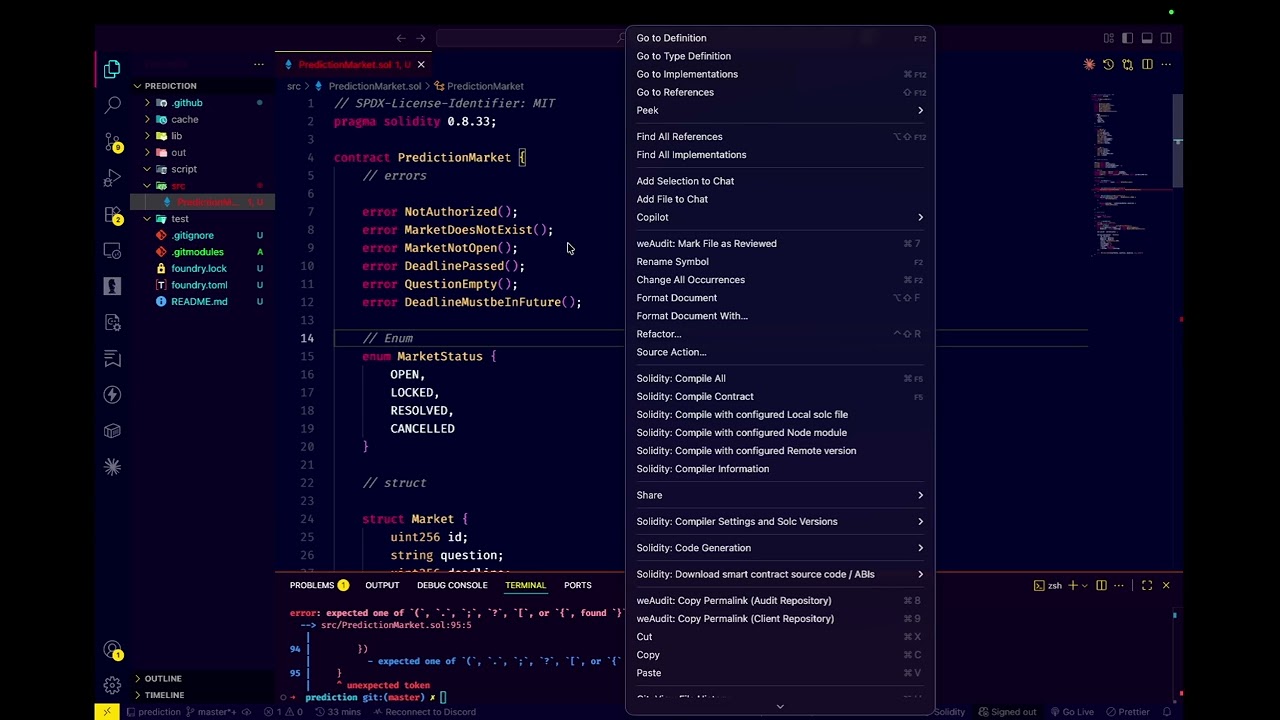This screenshot has height=720, width=1280.
Task: Open the Accounts icon with 1 badge
Action: pos(112,650)
